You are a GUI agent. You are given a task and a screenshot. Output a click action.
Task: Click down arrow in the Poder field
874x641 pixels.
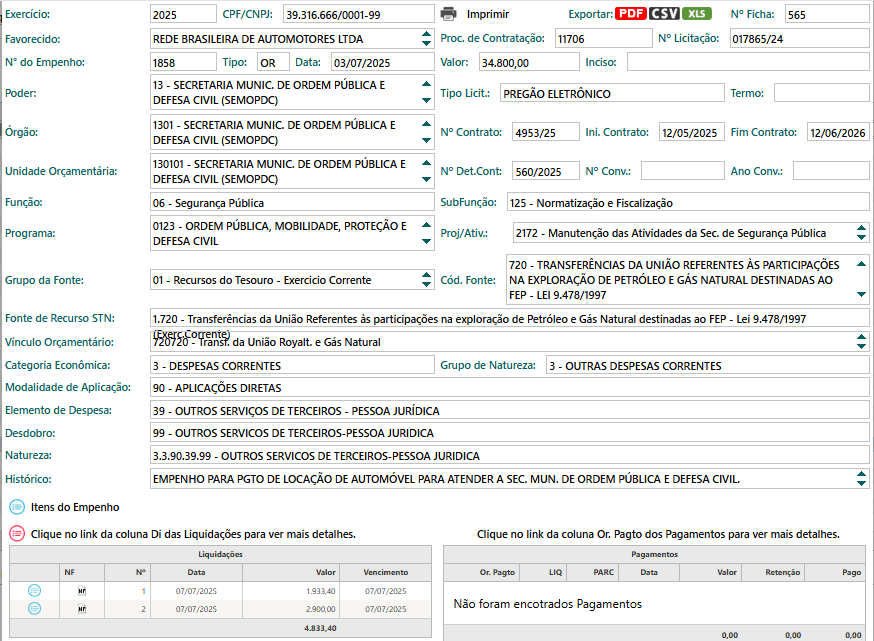coord(426,100)
